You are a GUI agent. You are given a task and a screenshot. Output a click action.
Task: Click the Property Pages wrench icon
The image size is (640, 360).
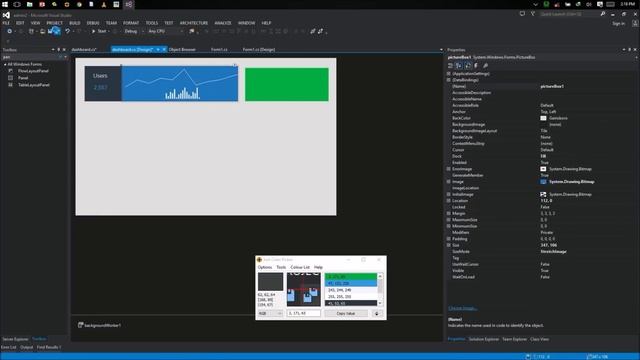(x=485, y=66)
